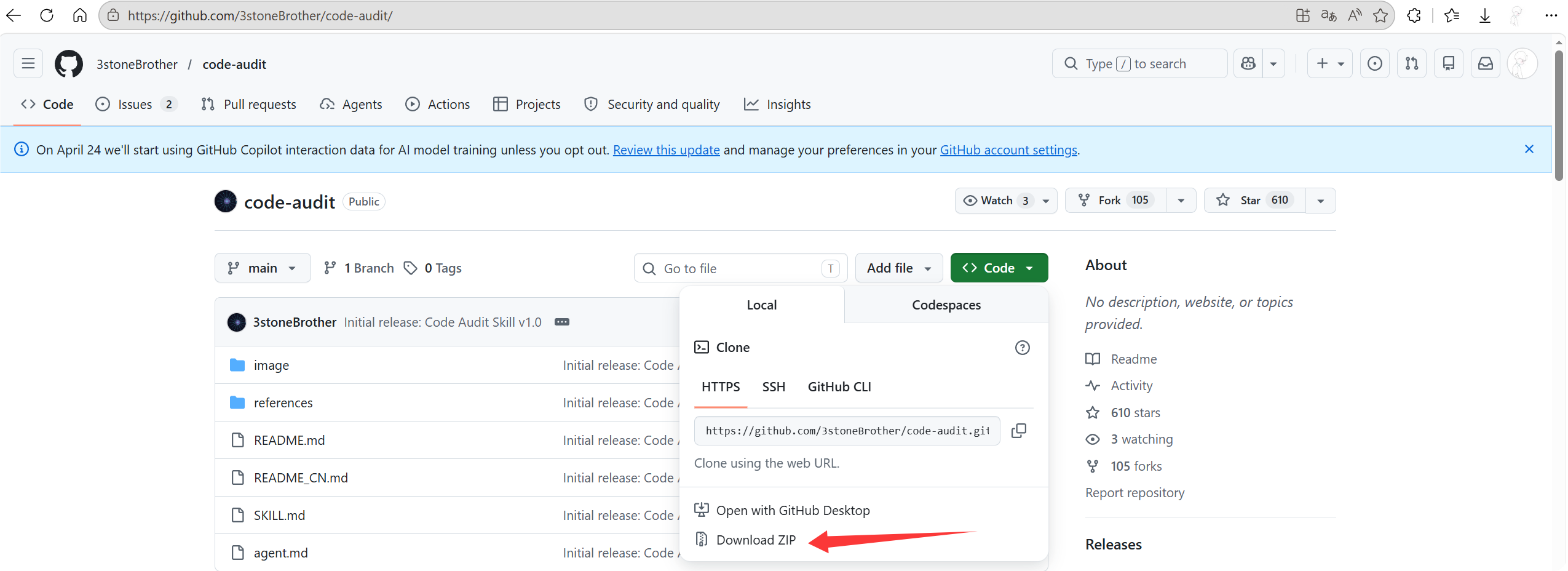Open the Security and quality tab
The width and height of the screenshot is (1568, 571).
pyautogui.click(x=652, y=105)
